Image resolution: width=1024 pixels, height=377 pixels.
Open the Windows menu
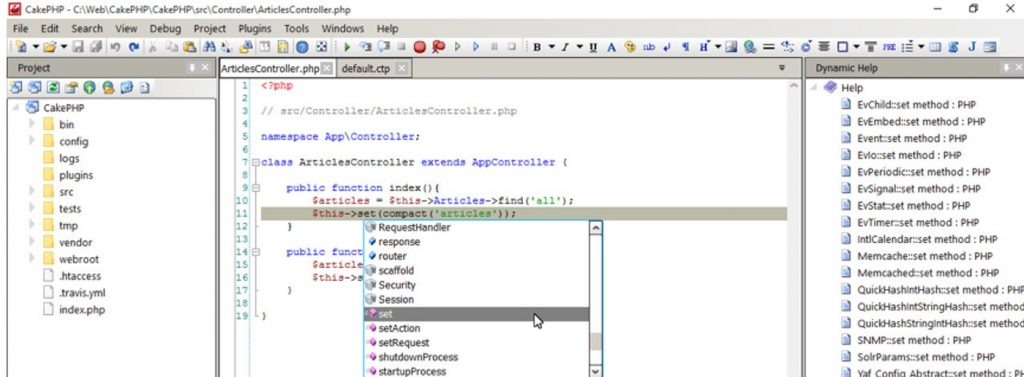click(343, 29)
